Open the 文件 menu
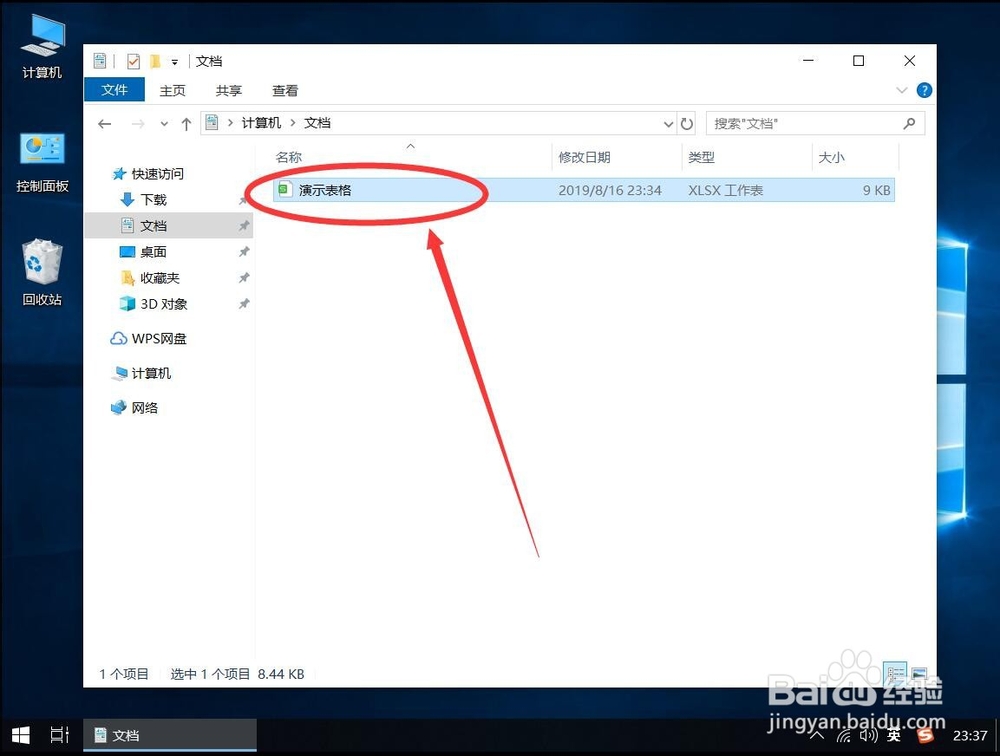Image resolution: width=1000 pixels, height=756 pixels. click(x=114, y=89)
